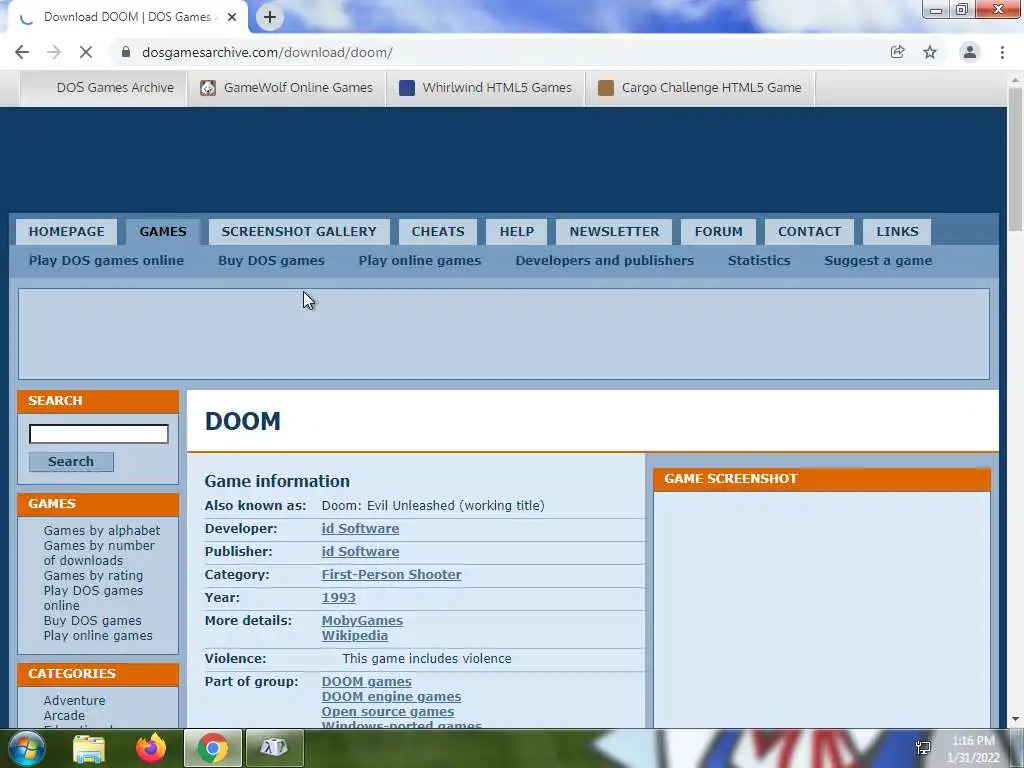Viewport: 1024px width, 768px height.
Task: Click the padlock site info icon
Action: tap(126, 52)
